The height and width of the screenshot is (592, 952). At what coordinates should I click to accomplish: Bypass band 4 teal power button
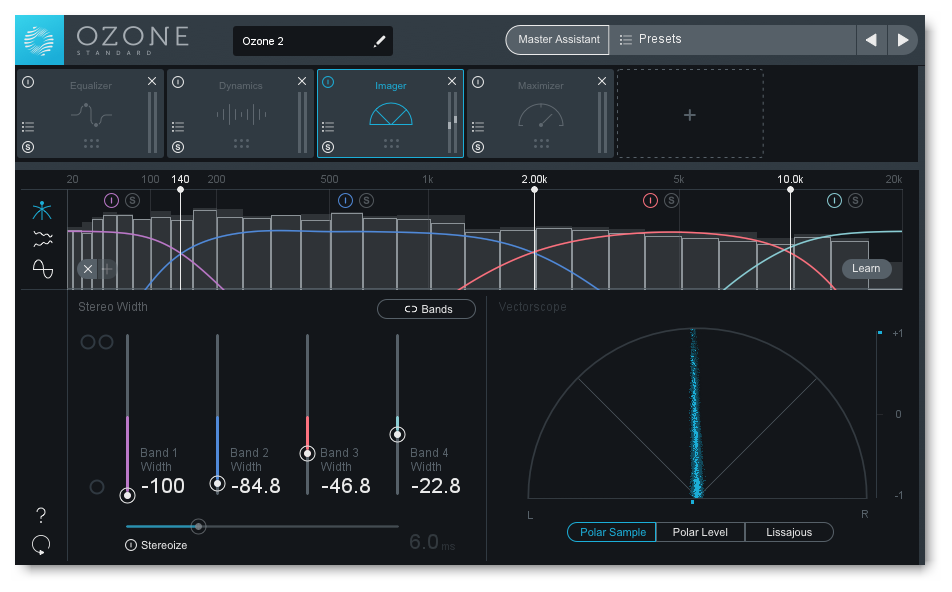(x=834, y=200)
